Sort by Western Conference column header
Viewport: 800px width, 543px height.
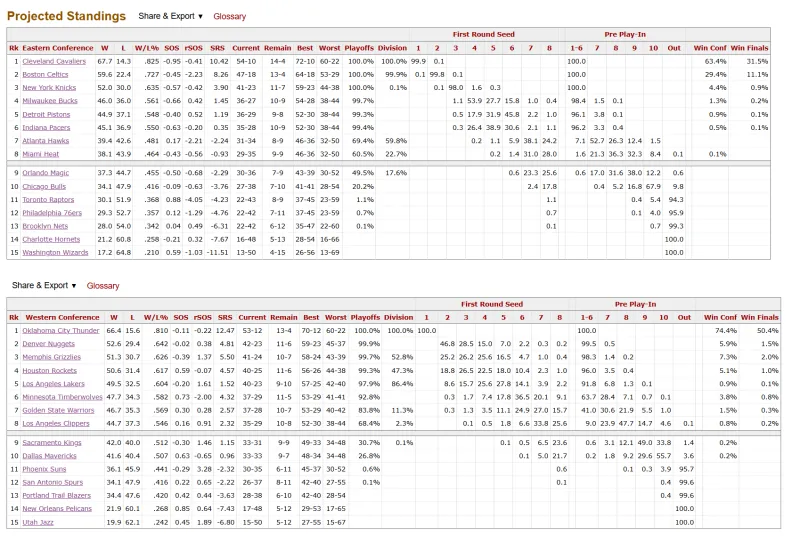click(62, 317)
